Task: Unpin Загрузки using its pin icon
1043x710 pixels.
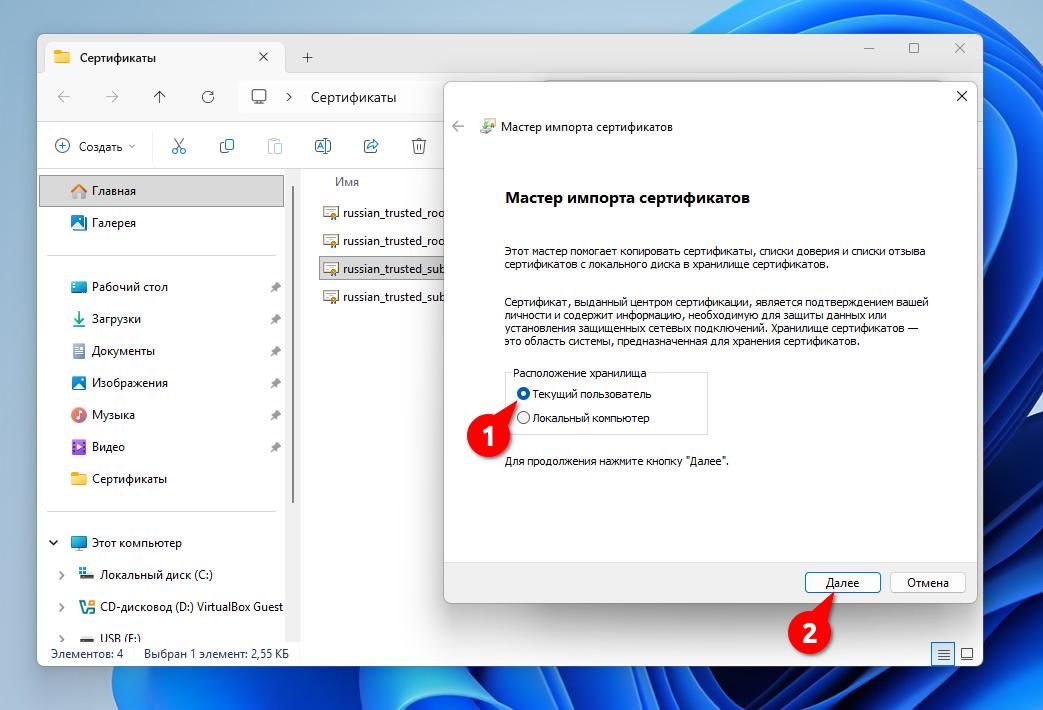Action: tap(275, 319)
